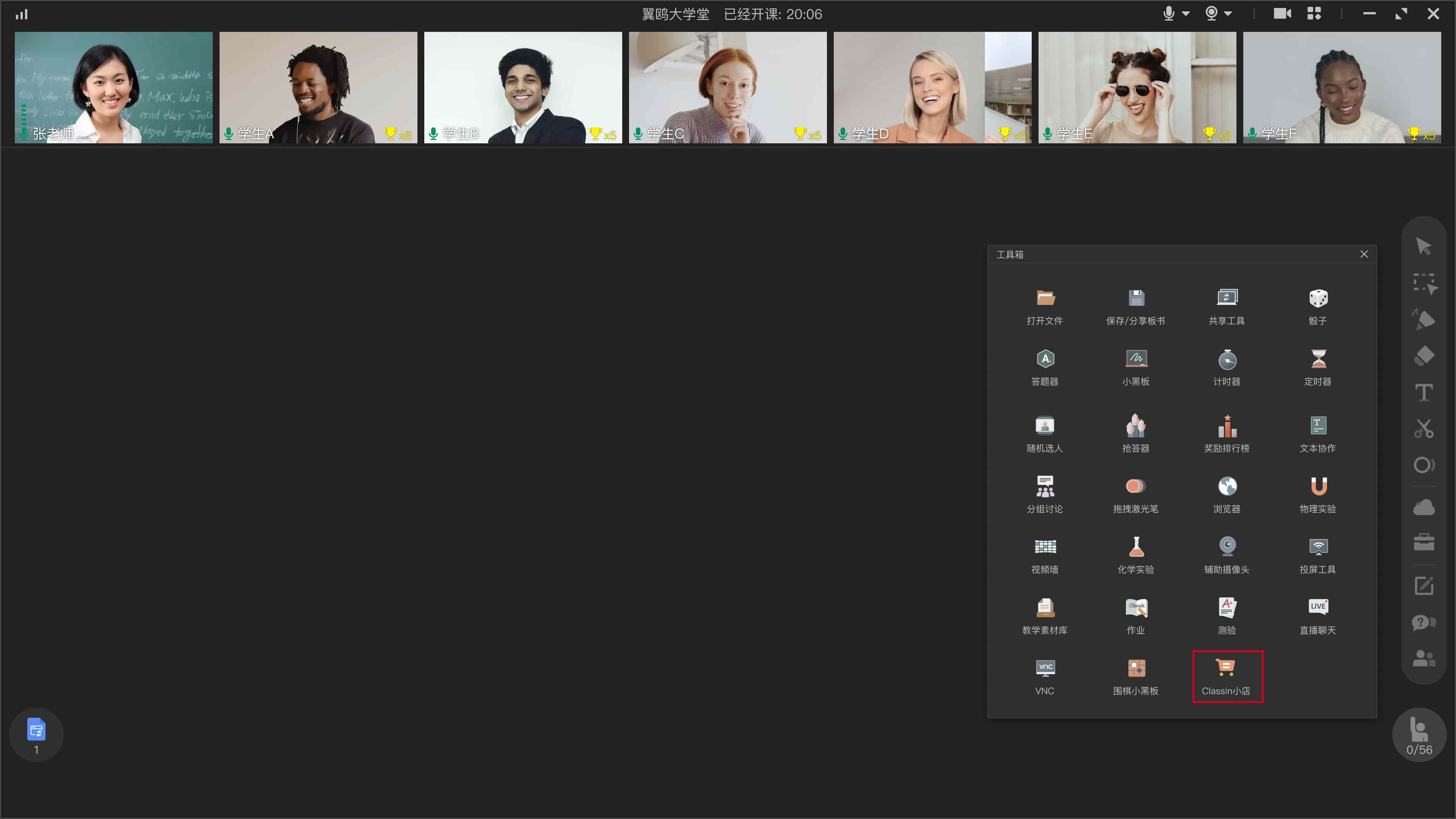Select the eraser tool in right sidebar
1456x819 pixels.
1424,356
